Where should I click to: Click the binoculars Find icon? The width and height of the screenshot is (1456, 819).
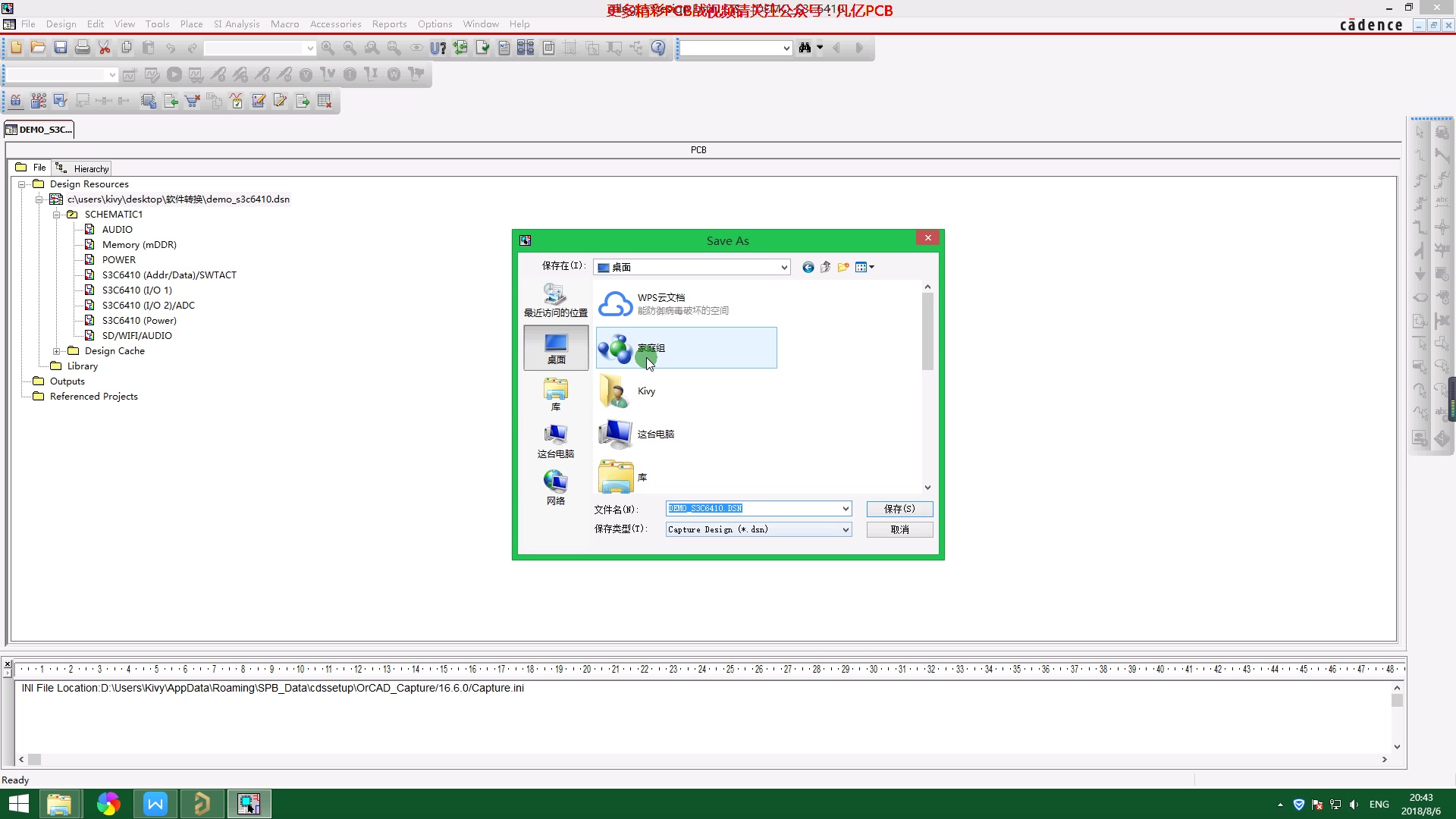pyautogui.click(x=805, y=48)
